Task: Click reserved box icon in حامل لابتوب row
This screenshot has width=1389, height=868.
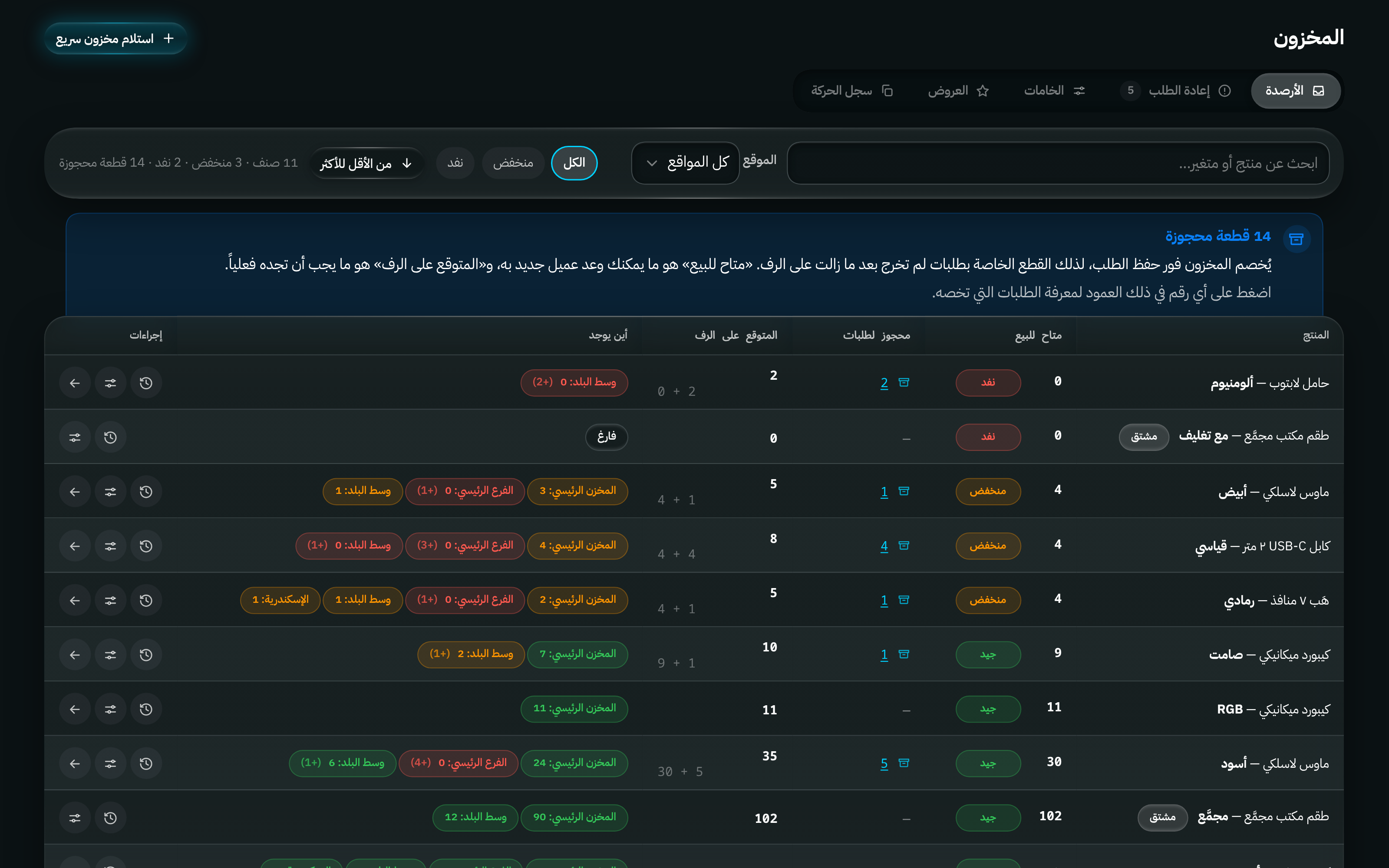Action: (x=904, y=382)
